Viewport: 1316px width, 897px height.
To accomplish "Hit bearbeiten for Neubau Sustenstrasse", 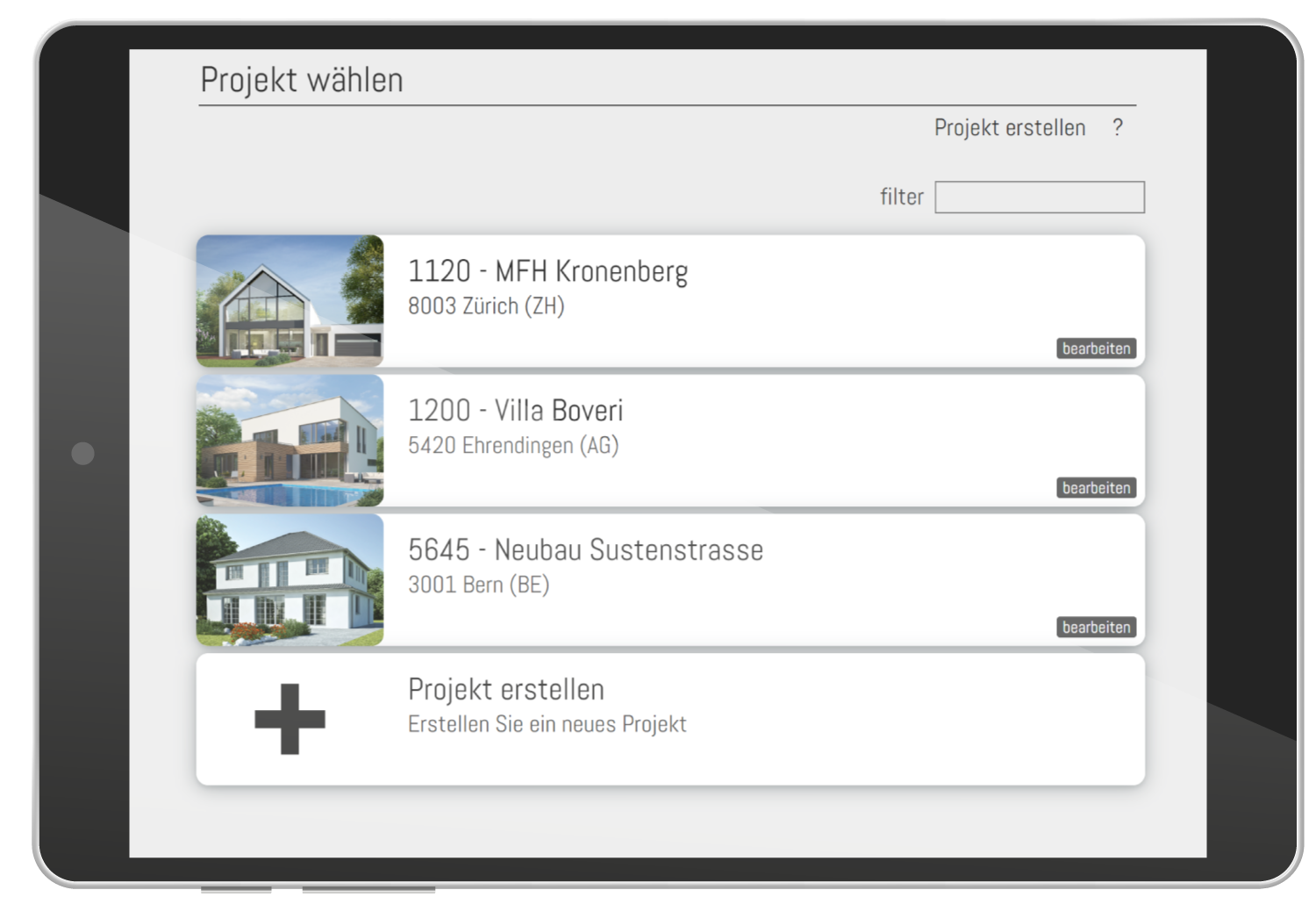I will pos(1096,628).
